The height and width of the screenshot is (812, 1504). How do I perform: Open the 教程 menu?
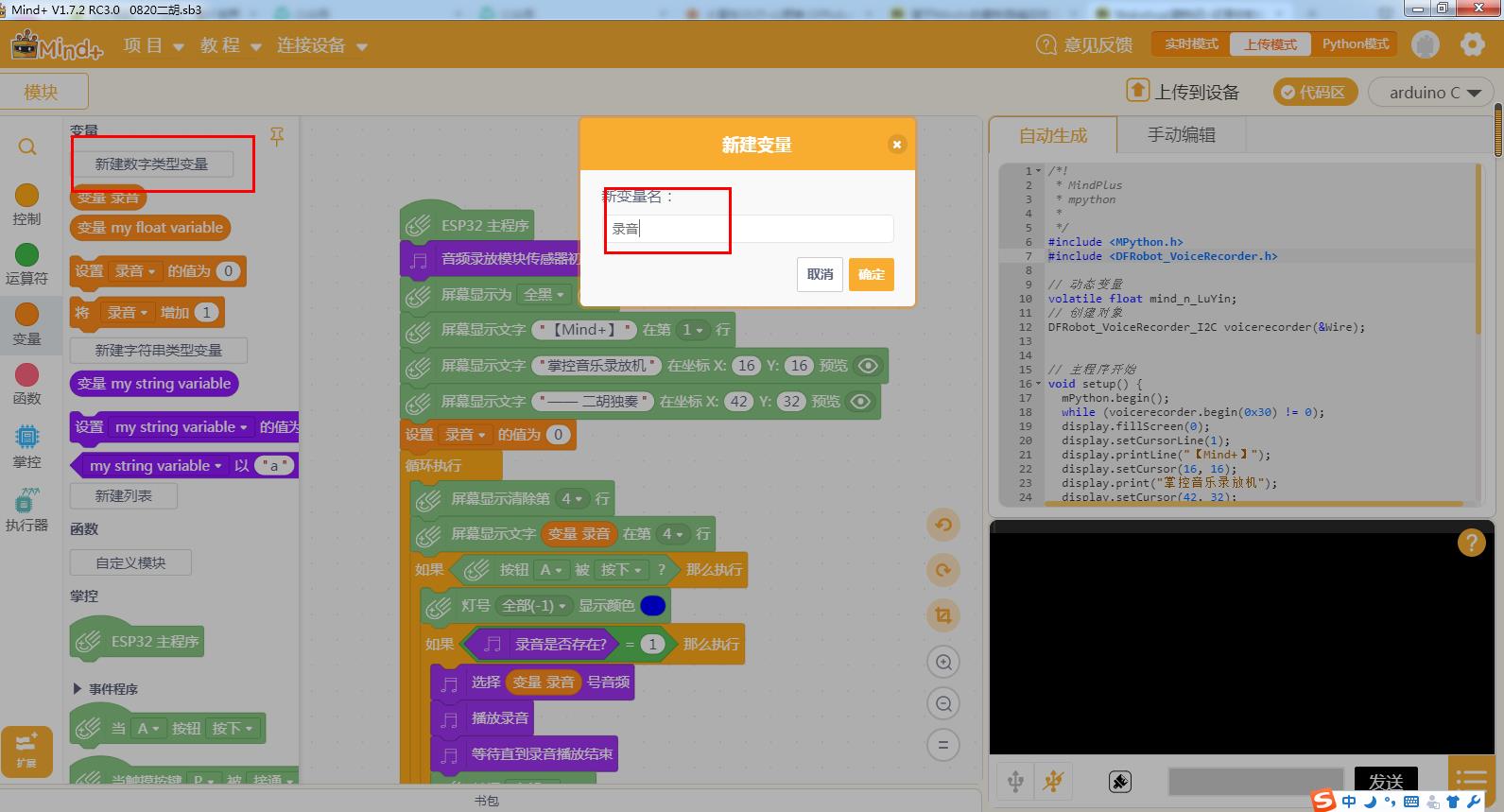(230, 45)
